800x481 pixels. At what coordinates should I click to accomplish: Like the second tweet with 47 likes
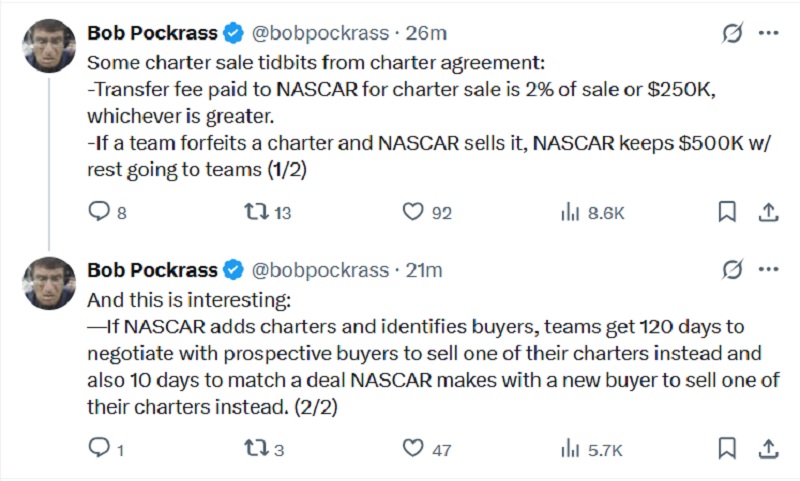[x=414, y=450]
